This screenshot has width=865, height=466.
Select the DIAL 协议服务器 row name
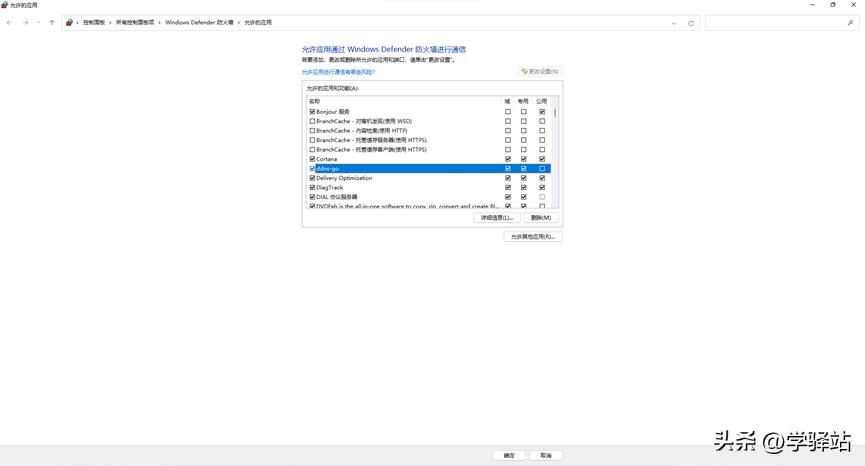click(337, 197)
